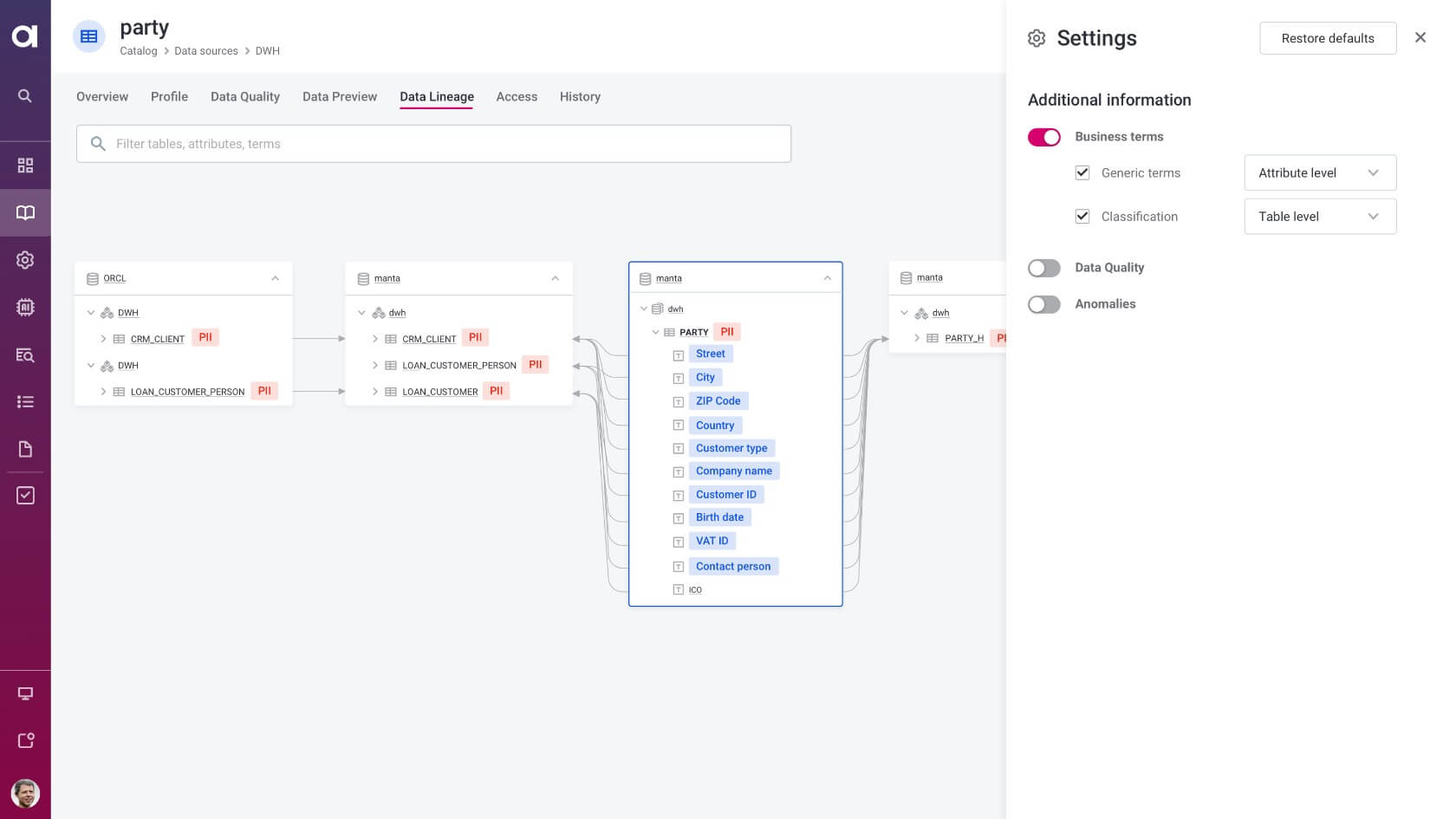This screenshot has width=1456, height=819.
Task: Open the AI feature icon in sidebar
Action: coord(25,307)
